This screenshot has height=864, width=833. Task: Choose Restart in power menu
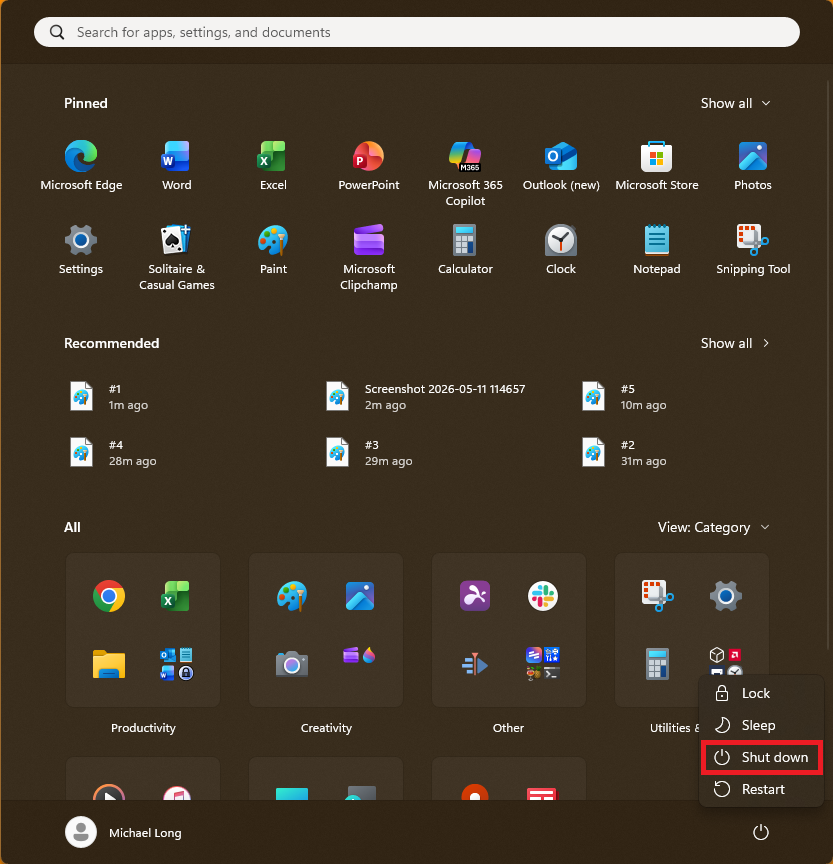761,789
